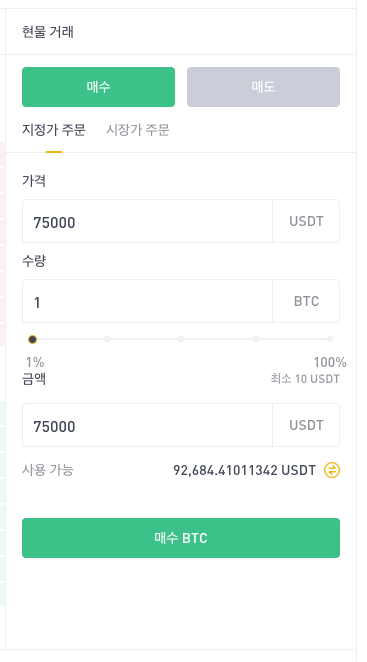367x662 pixels.
Task: Click the dark slider handle at 1%
Action: pyautogui.click(x=33, y=339)
